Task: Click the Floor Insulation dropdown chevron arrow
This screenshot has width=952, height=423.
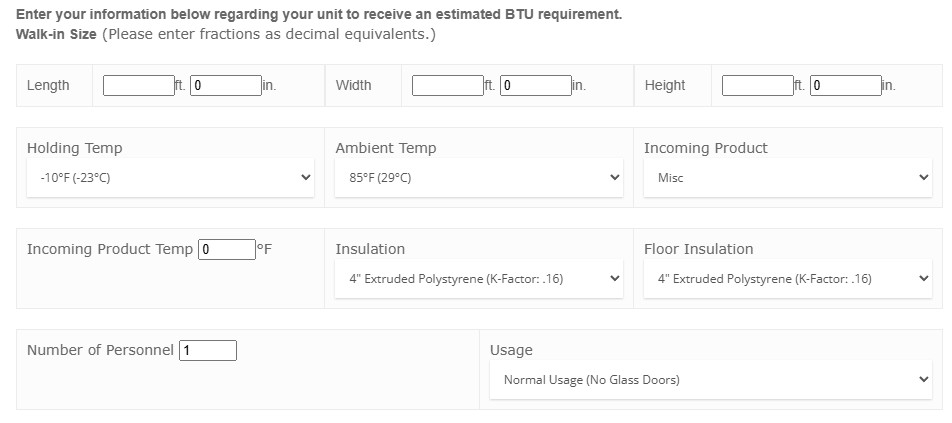Action: click(923, 279)
